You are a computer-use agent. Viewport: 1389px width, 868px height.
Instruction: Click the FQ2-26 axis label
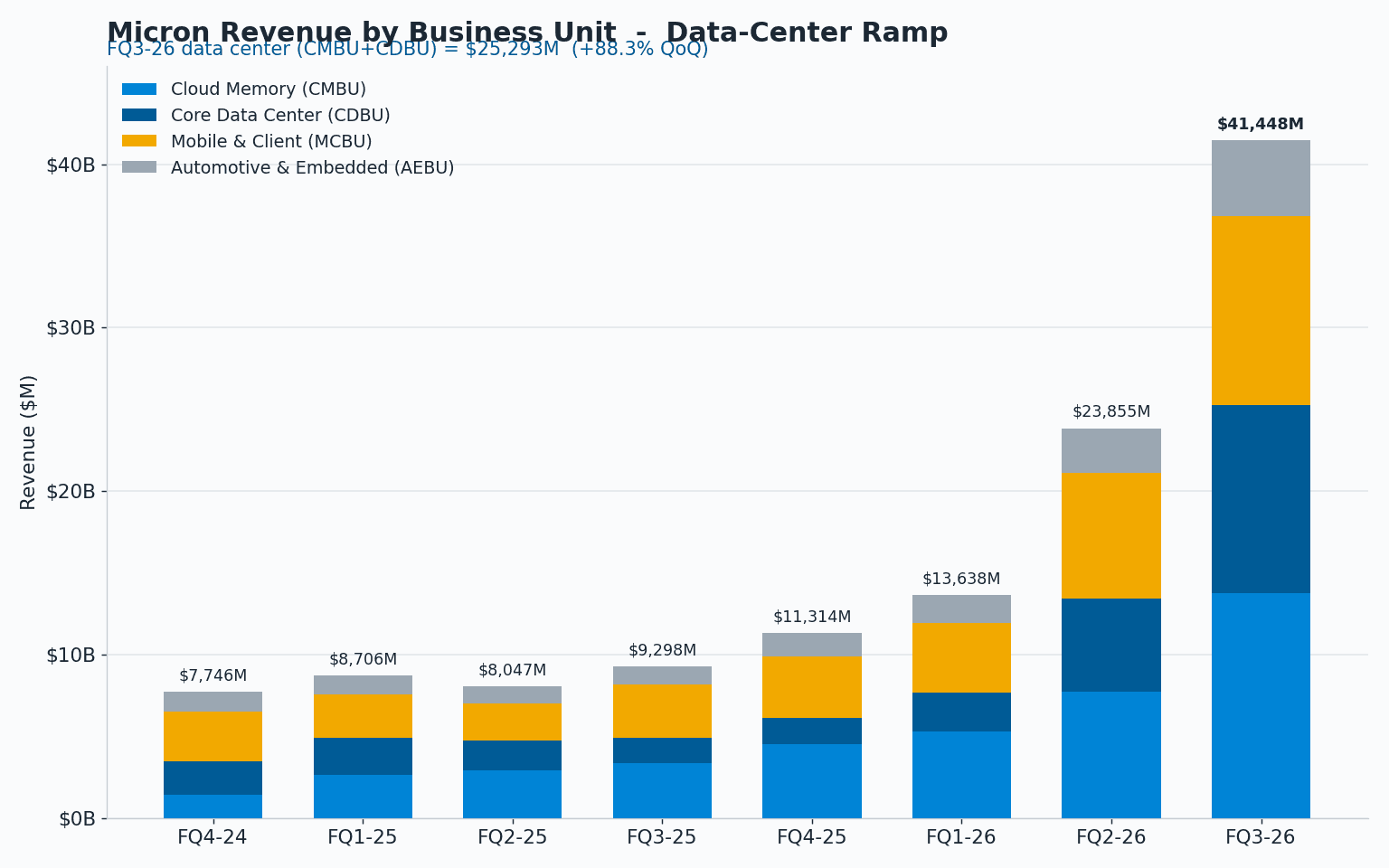[1111, 838]
